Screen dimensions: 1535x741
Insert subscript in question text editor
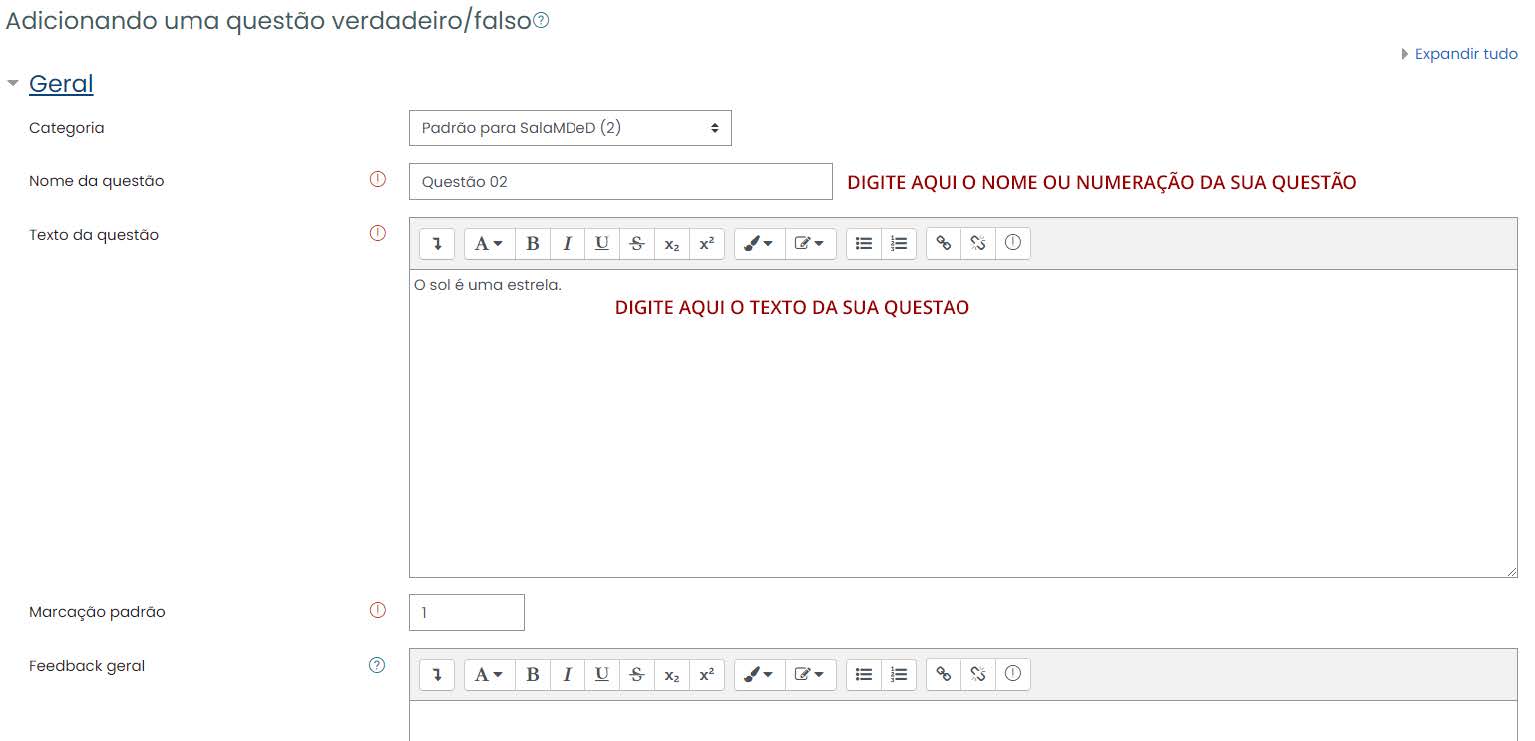671,243
